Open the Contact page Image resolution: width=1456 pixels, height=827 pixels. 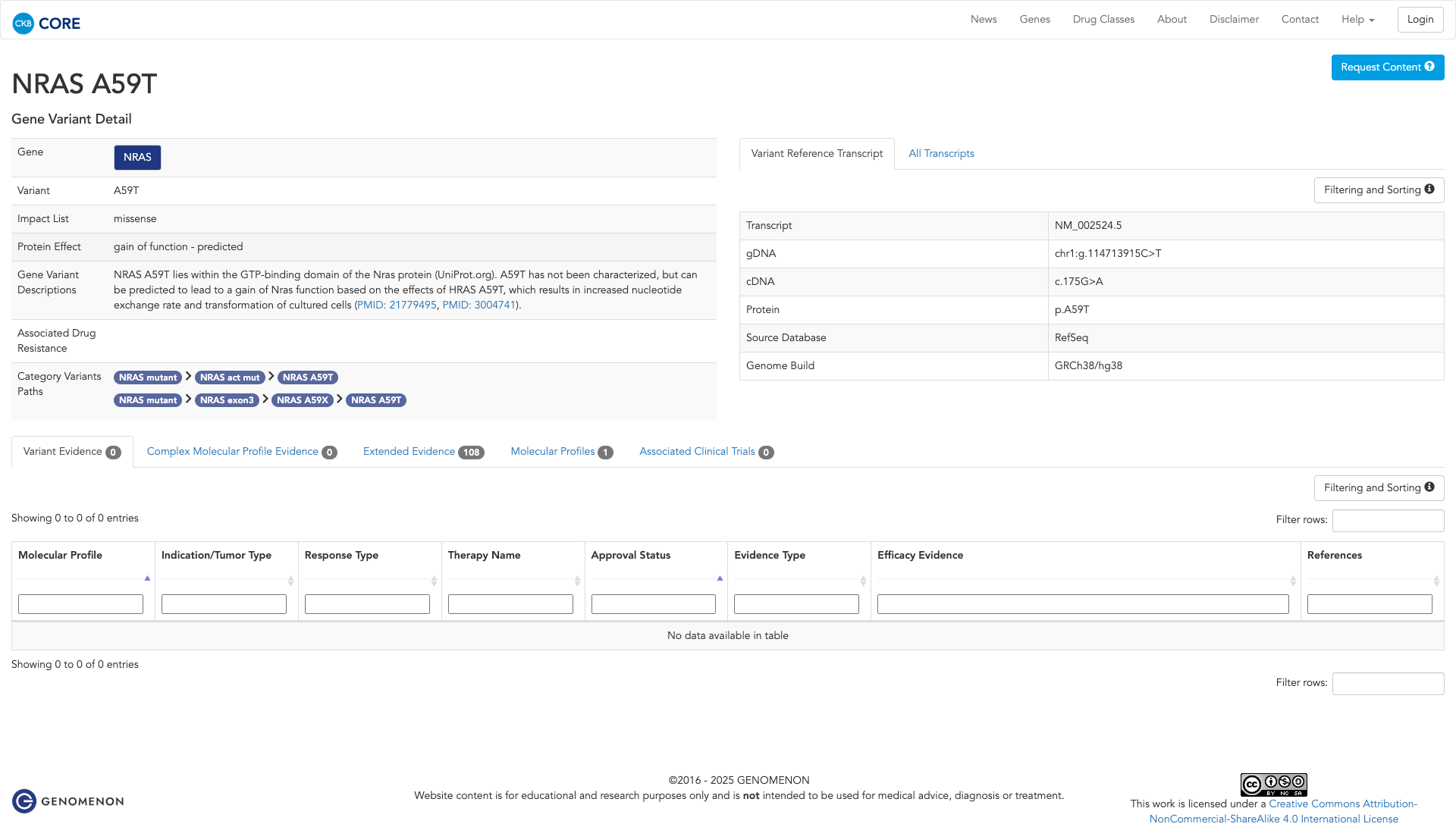pos(1300,20)
